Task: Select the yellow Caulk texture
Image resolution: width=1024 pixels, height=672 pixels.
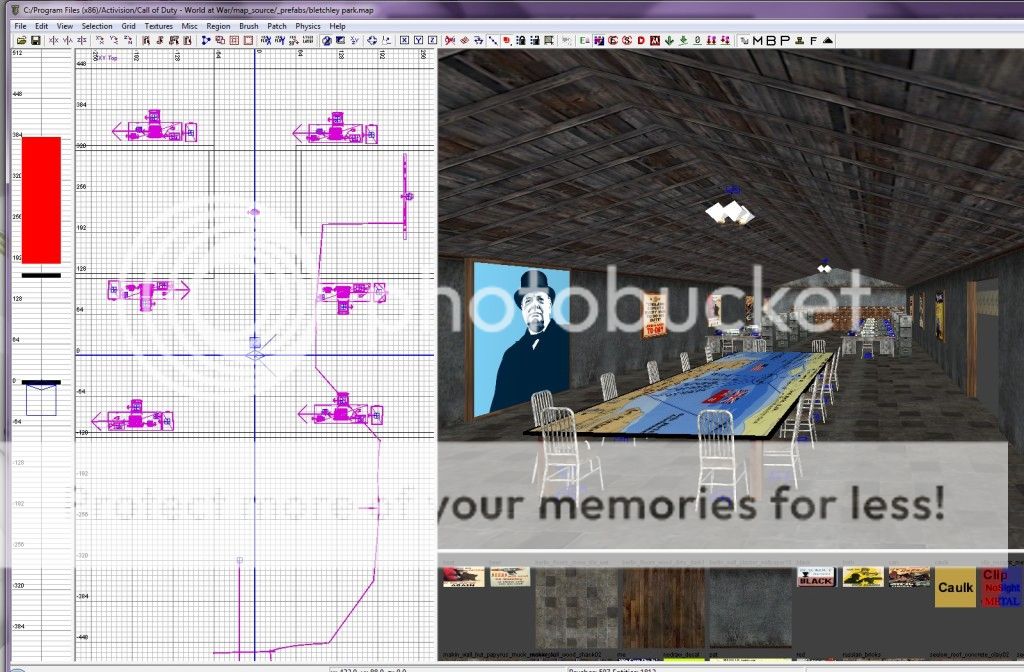Action: [x=955, y=589]
